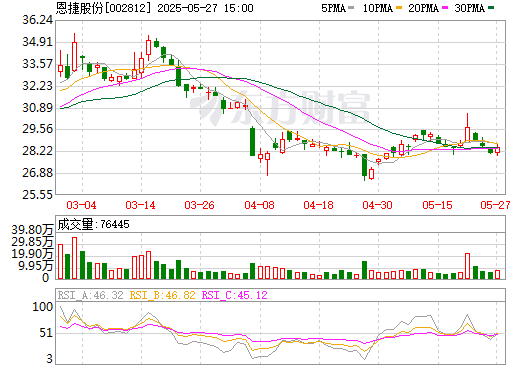
Task: Click the 26.88 price axis label
Action: [37, 173]
